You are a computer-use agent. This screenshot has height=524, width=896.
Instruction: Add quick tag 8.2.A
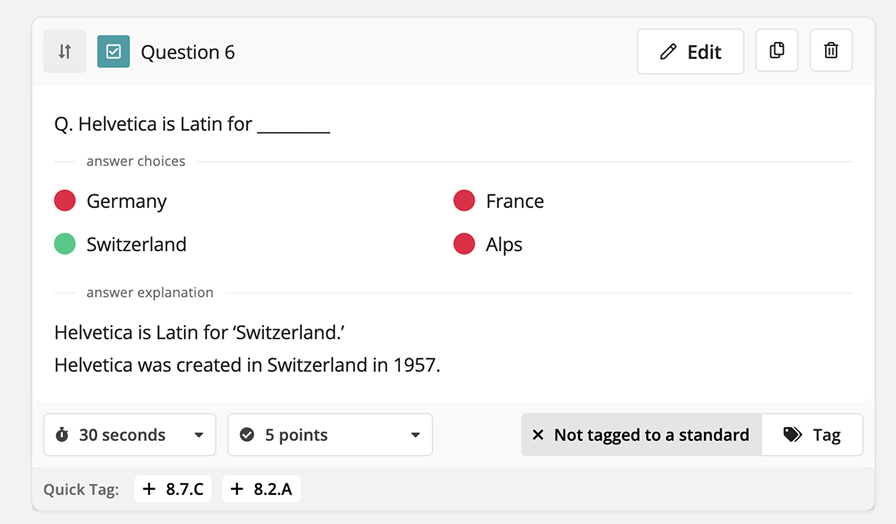[261, 489]
